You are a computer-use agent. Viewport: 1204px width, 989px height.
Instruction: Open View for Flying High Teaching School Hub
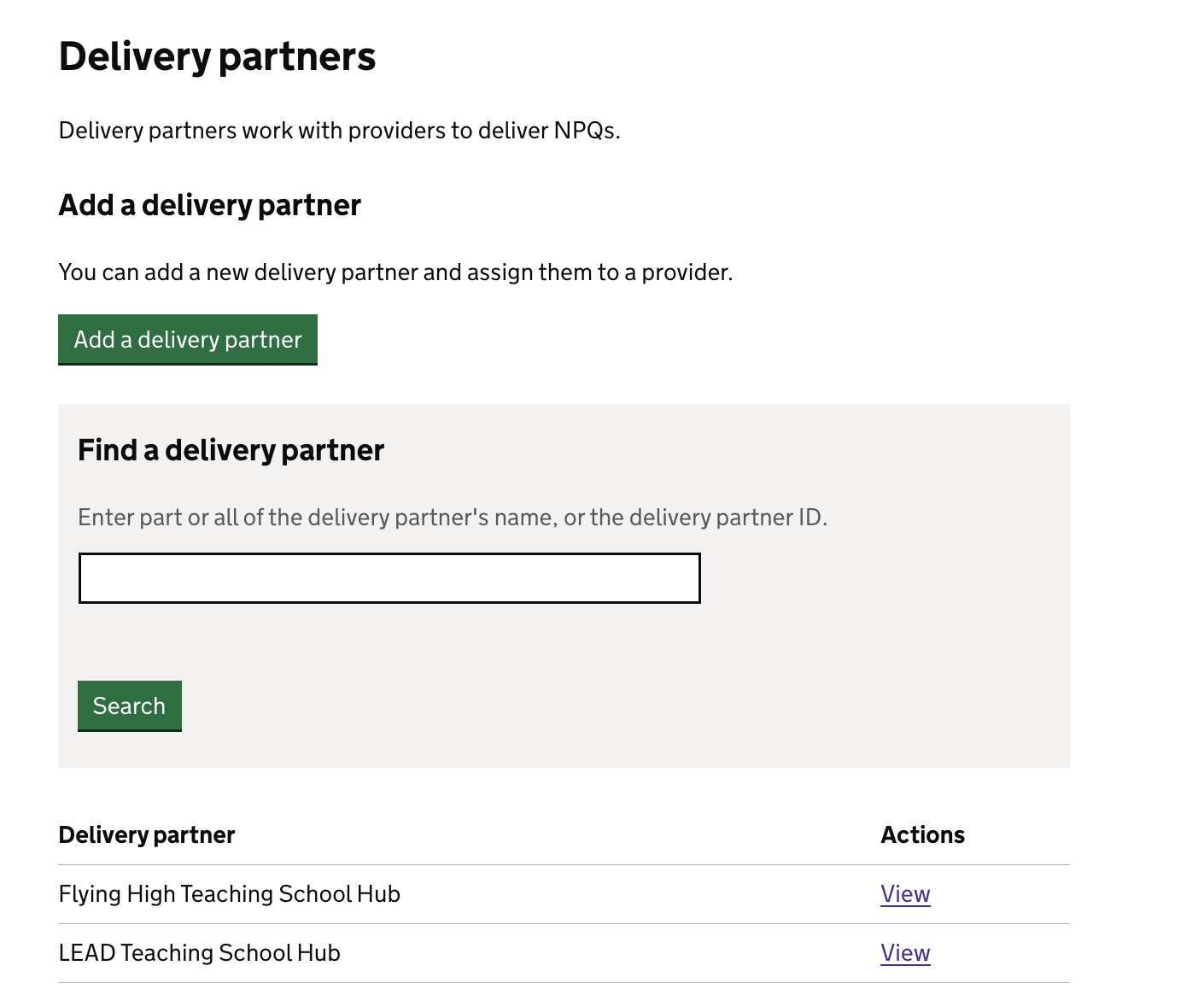pos(905,893)
